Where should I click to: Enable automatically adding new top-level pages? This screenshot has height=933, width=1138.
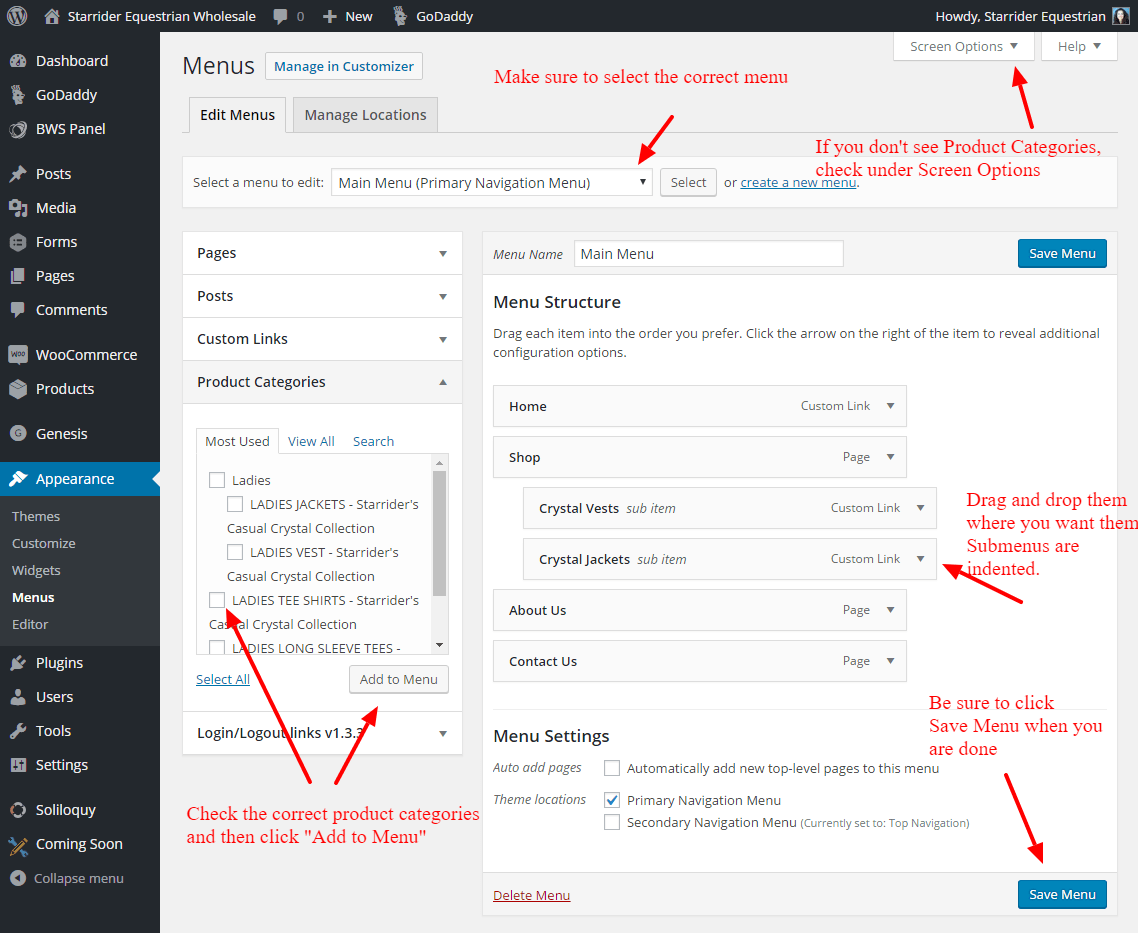(611, 768)
